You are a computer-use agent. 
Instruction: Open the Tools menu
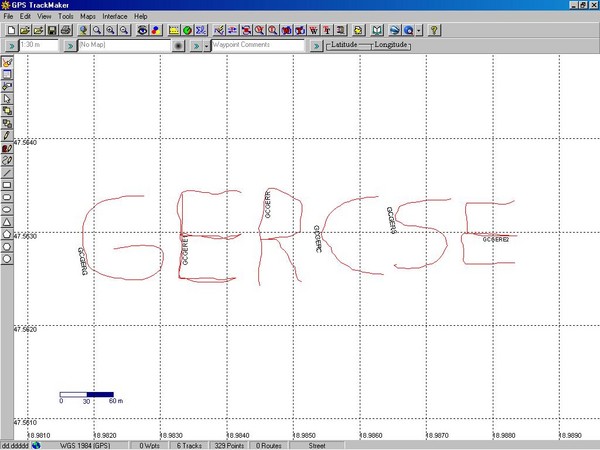point(66,17)
